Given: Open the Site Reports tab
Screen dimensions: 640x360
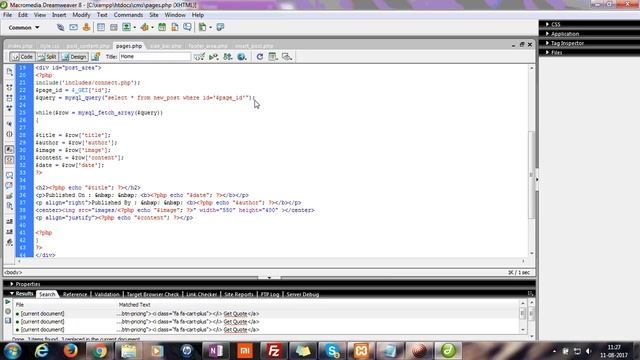Looking at the screenshot, I should [x=239, y=294].
